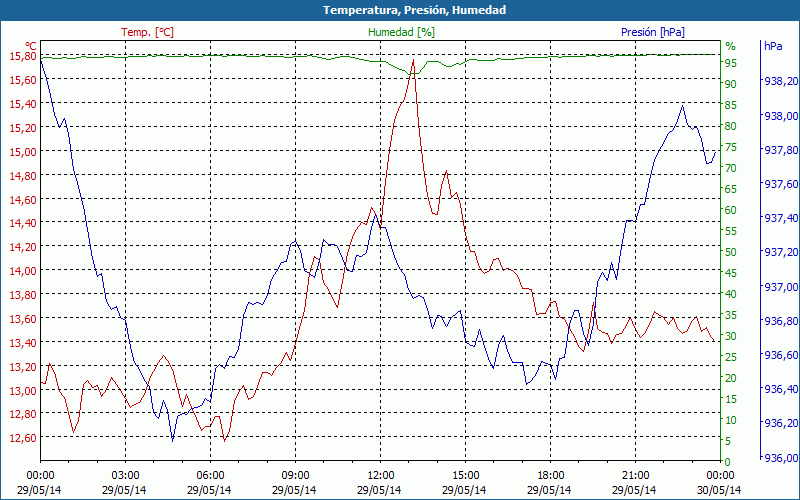This screenshot has width=800, height=500.
Task: Click temperature axis value 15,20
Action: [x=23, y=128]
